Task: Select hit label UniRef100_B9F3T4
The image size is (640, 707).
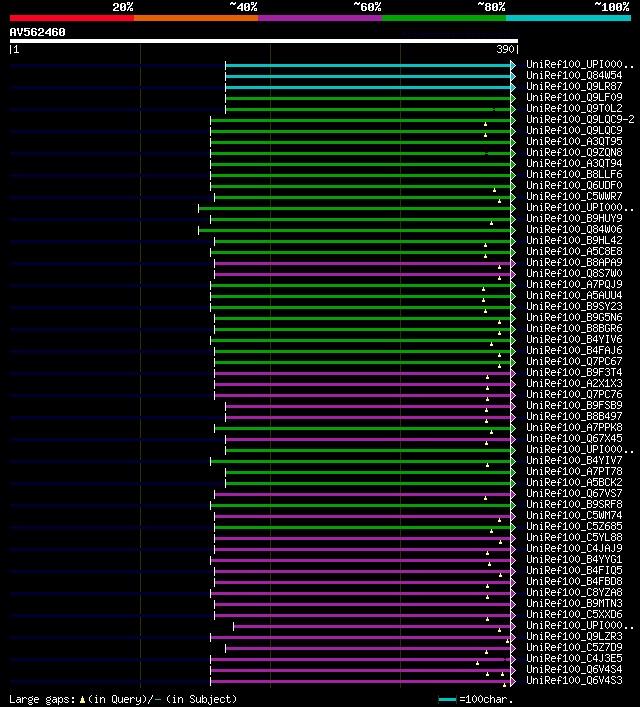Action: (x=574, y=372)
